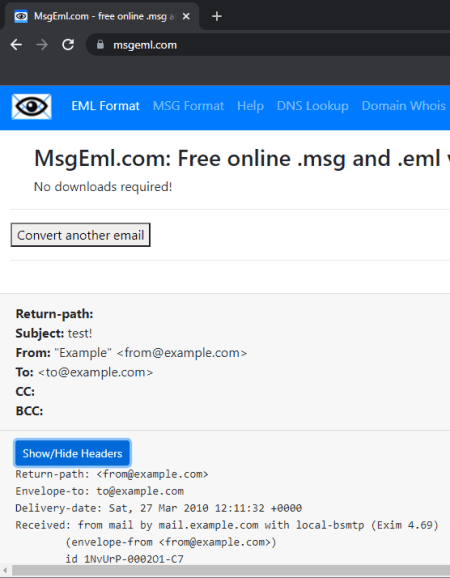Click the Convert another email button
Screen dimensions: 450x578
(80, 235)
